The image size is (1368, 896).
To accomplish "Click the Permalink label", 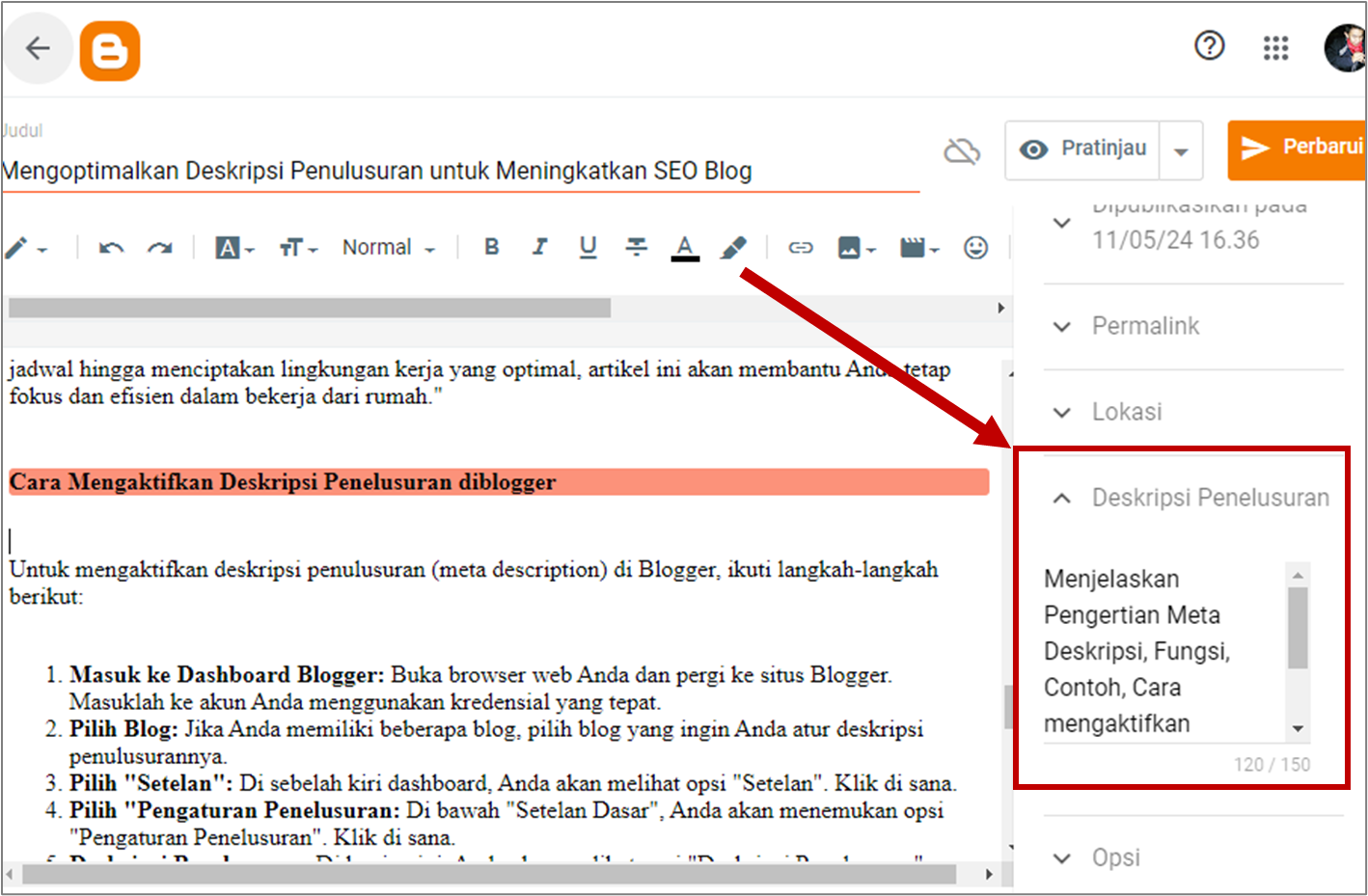I will click(1145, 326).
